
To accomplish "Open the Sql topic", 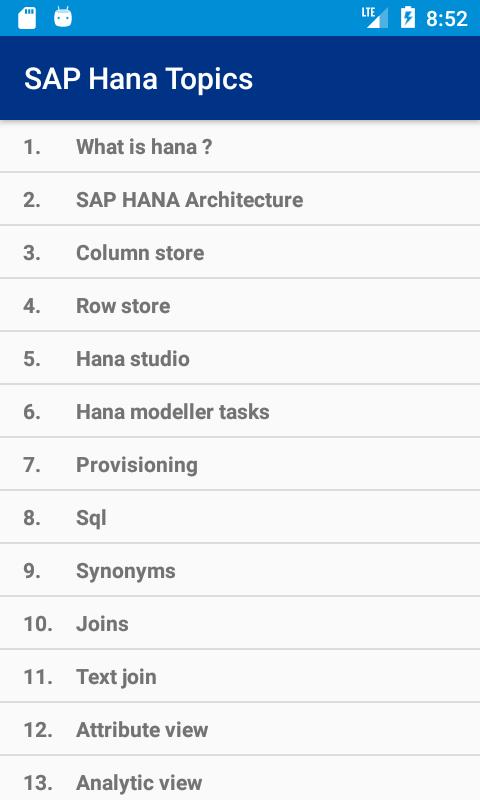I will pyautogui.click(x=240, y=518).
